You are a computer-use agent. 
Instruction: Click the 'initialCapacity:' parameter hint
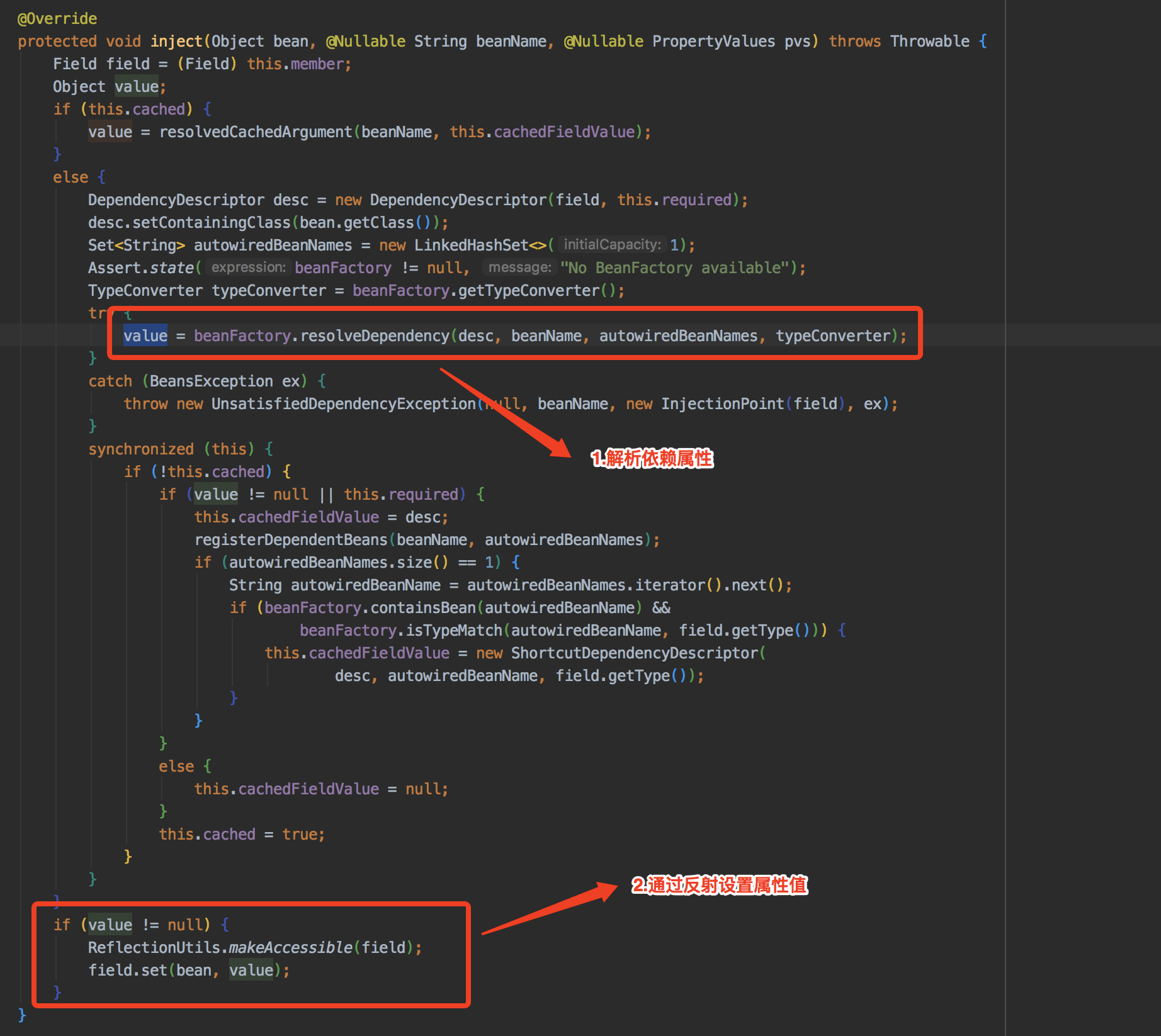(x=612, y=245)
